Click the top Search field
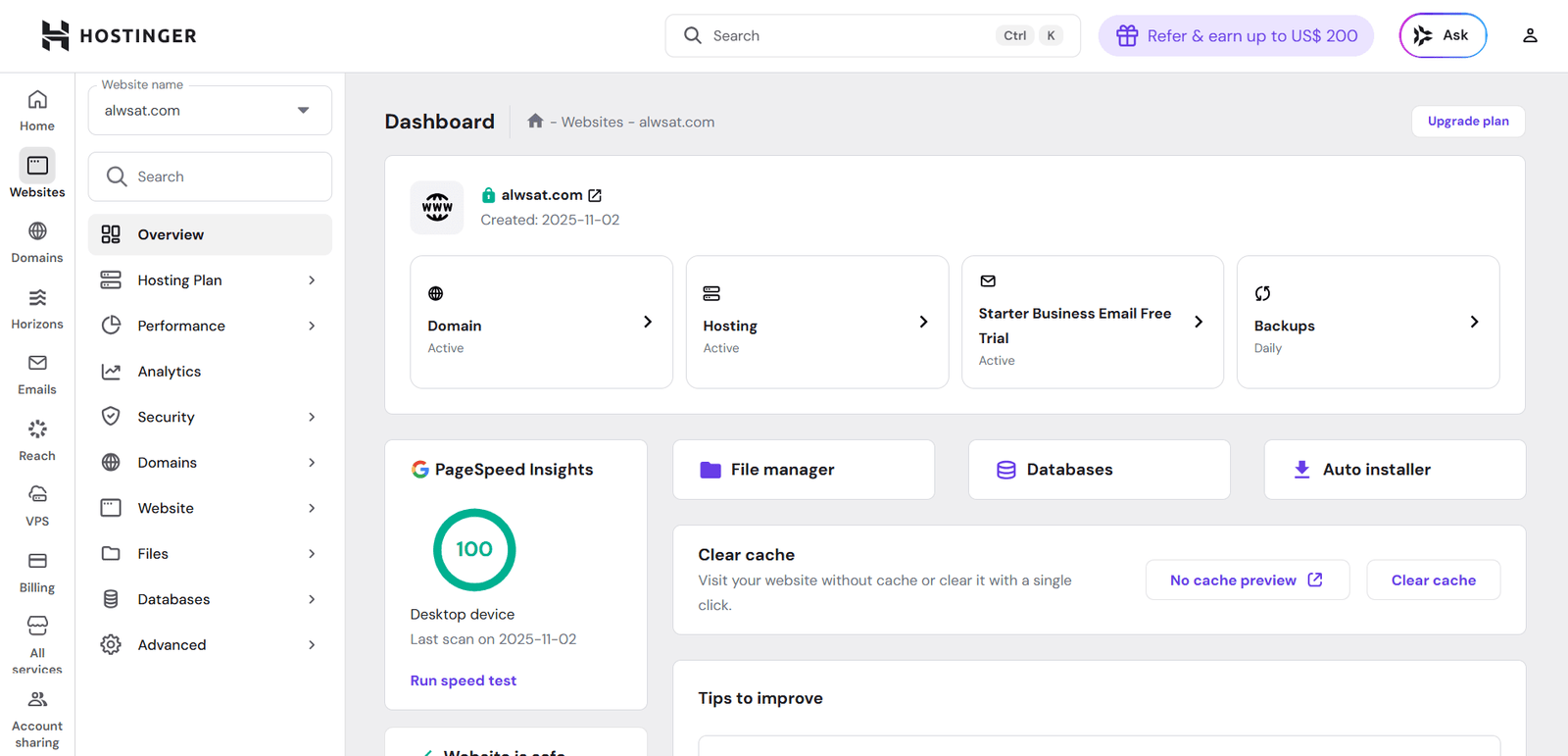Viewport: 1568px width, 756px height. point(872,35)
